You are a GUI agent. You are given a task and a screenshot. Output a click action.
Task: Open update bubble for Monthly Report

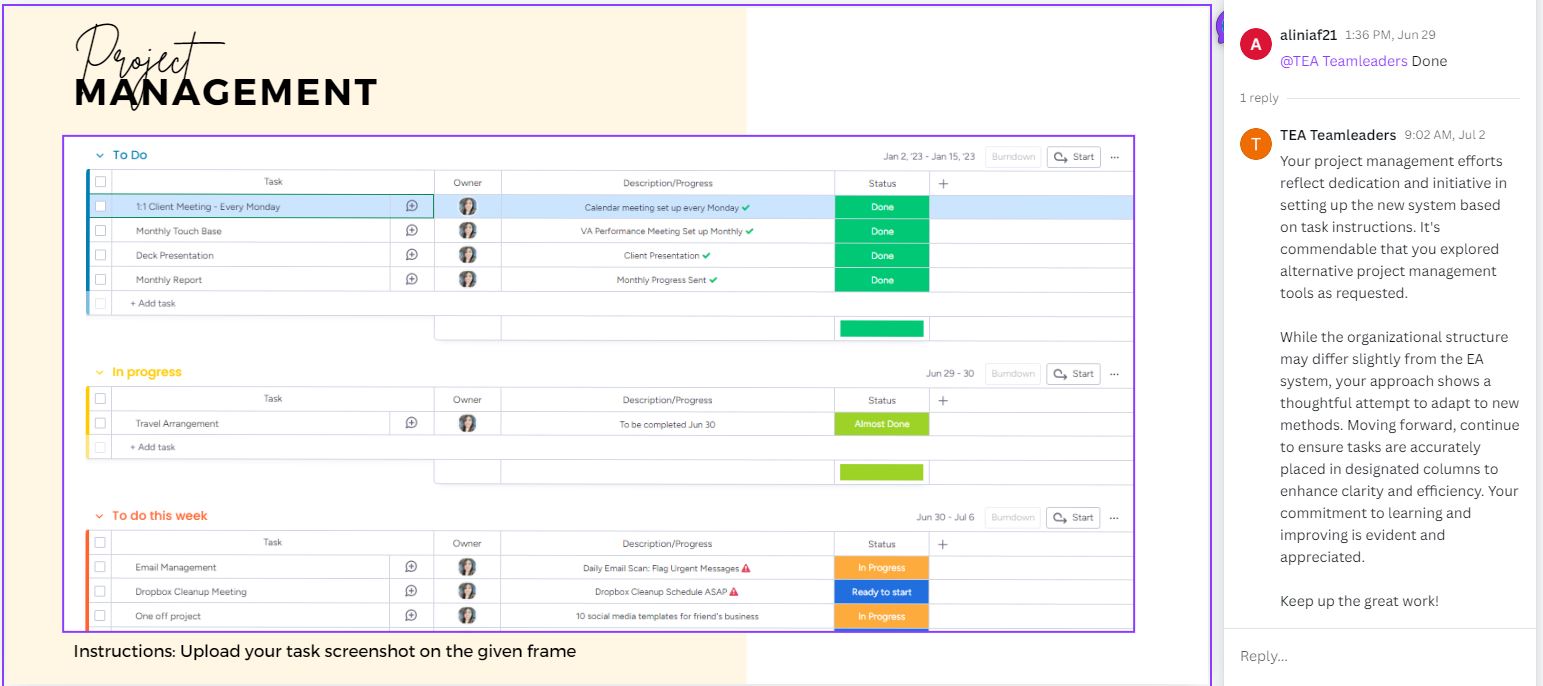pyautogui.click(x=411, y=279)
